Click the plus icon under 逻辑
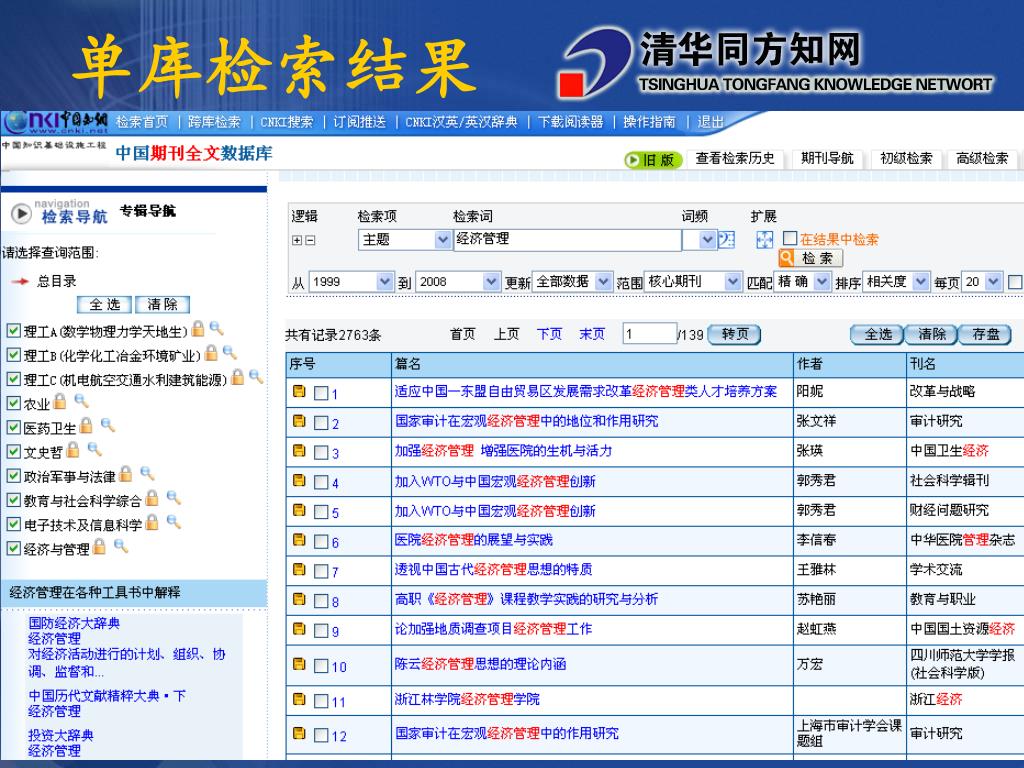The image size is (1024, 768). point(296,240)
